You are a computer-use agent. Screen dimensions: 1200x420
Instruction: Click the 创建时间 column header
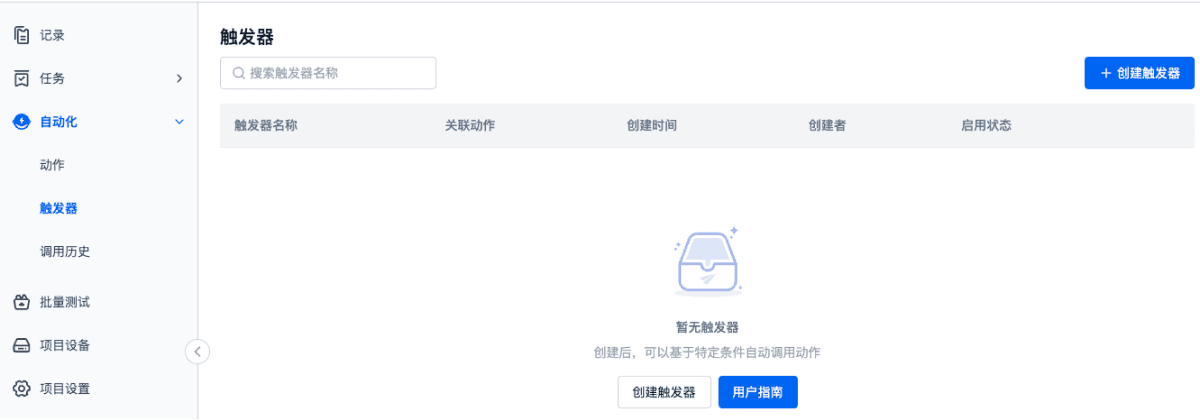coord(652,126)
